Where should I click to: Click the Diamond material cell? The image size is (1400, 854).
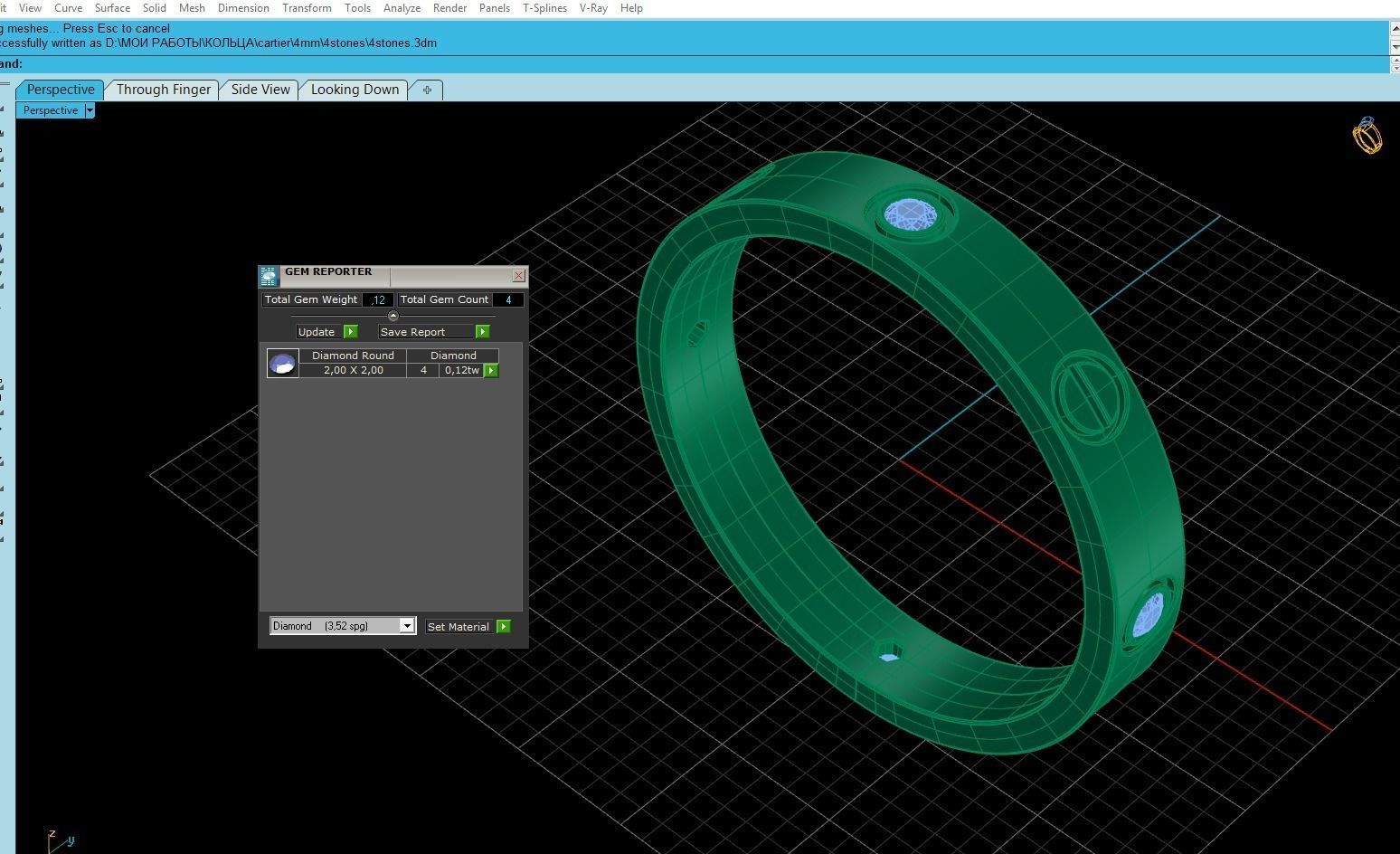click(x=453, y=356)
